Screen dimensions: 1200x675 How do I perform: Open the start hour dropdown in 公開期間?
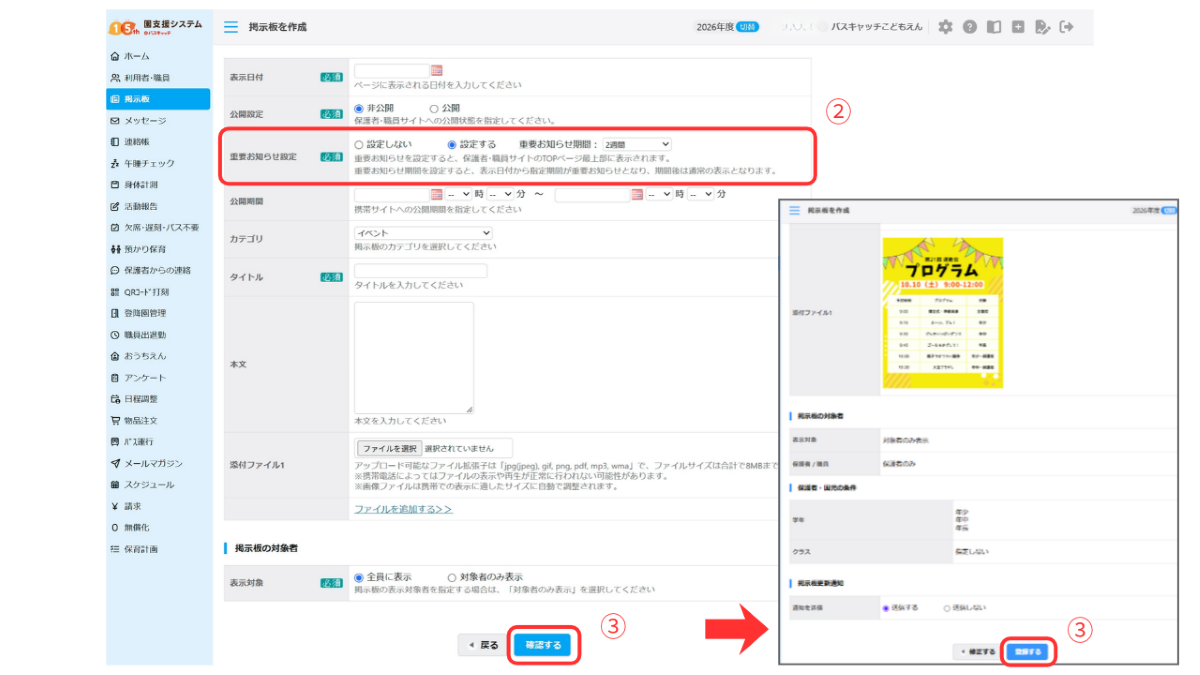click(x=458, y=194)
